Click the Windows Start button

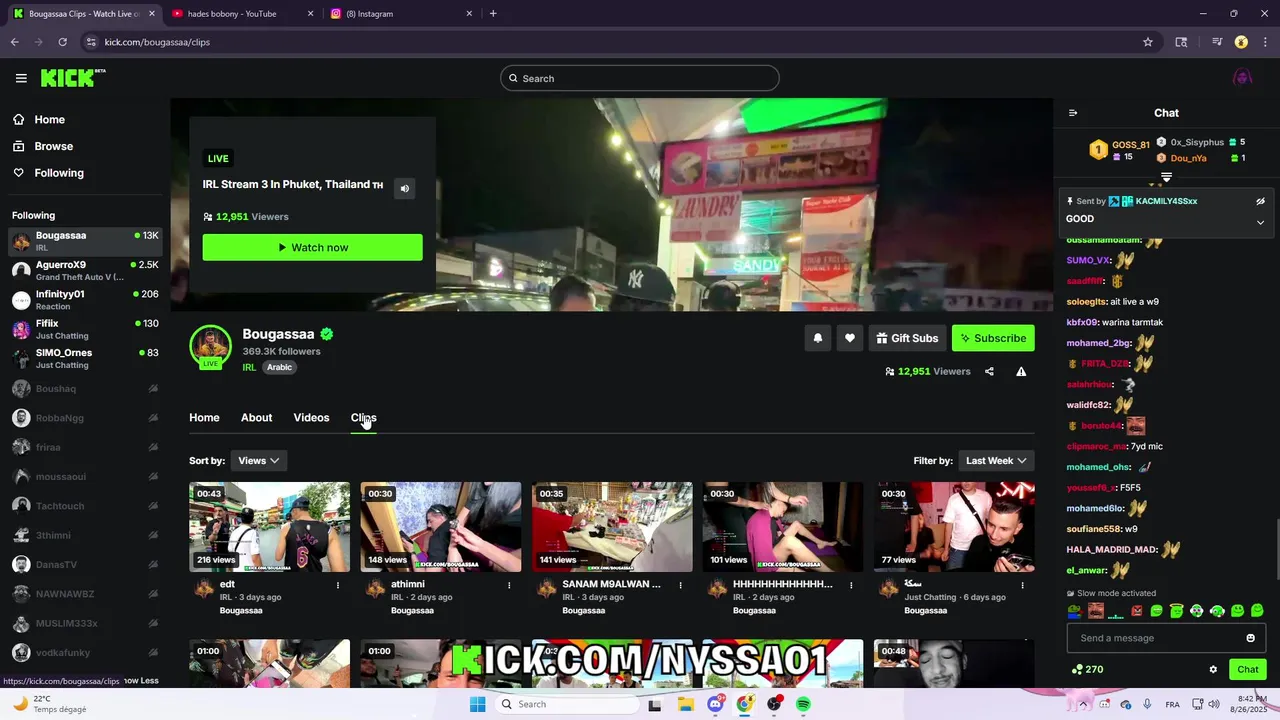click(x=478, y=704)
